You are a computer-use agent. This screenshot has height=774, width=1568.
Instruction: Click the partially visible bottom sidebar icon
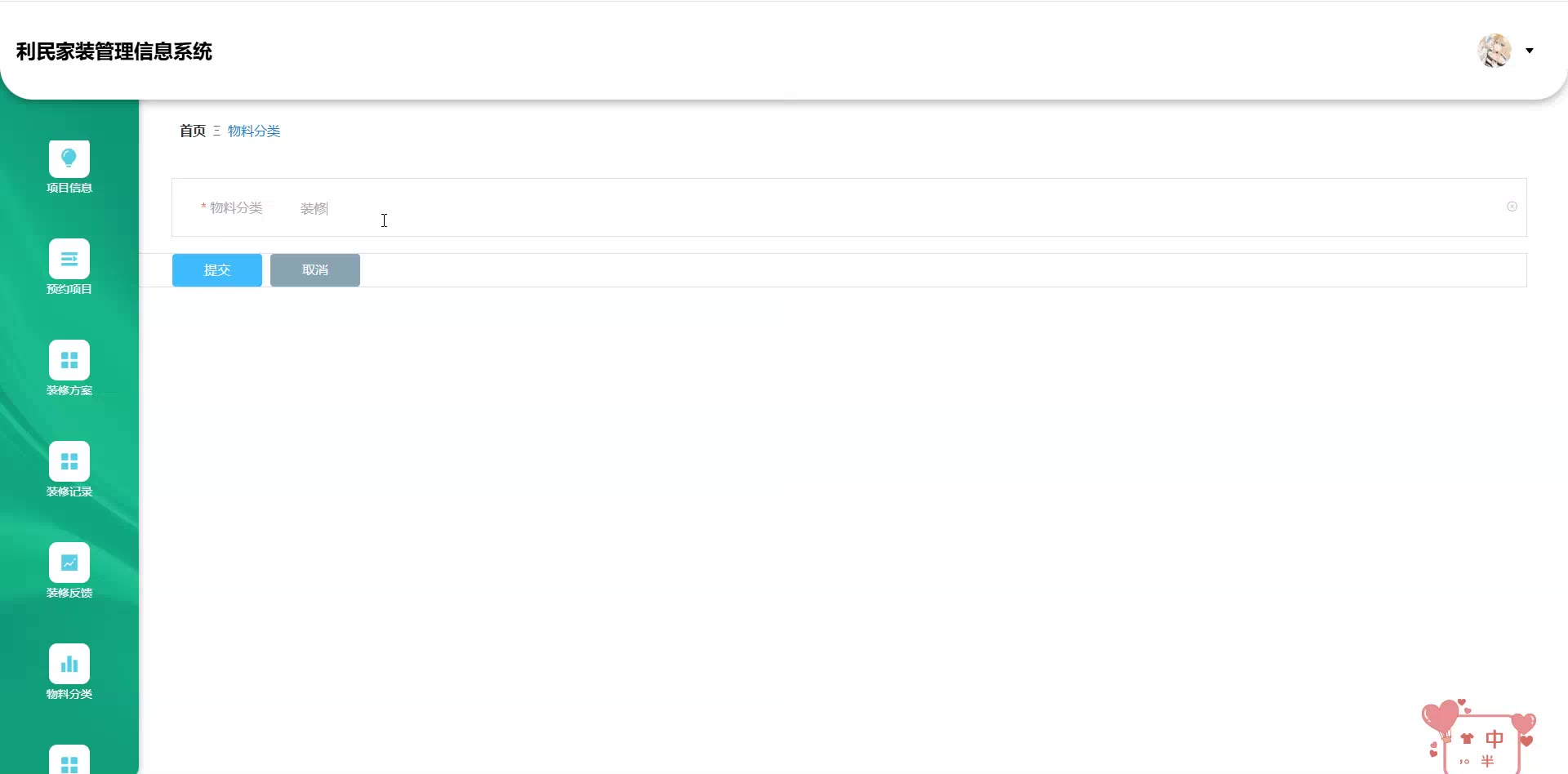(69, 761)
